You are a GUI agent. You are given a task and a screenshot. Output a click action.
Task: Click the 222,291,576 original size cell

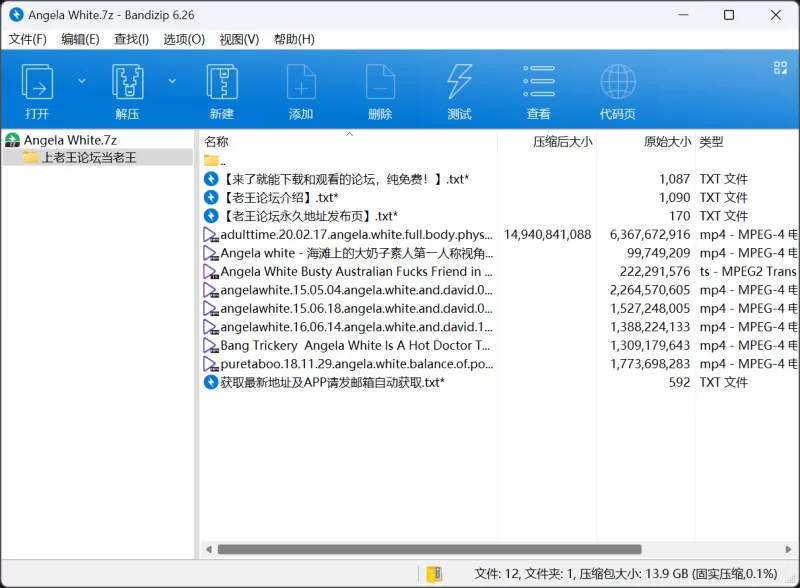point(655,272)
